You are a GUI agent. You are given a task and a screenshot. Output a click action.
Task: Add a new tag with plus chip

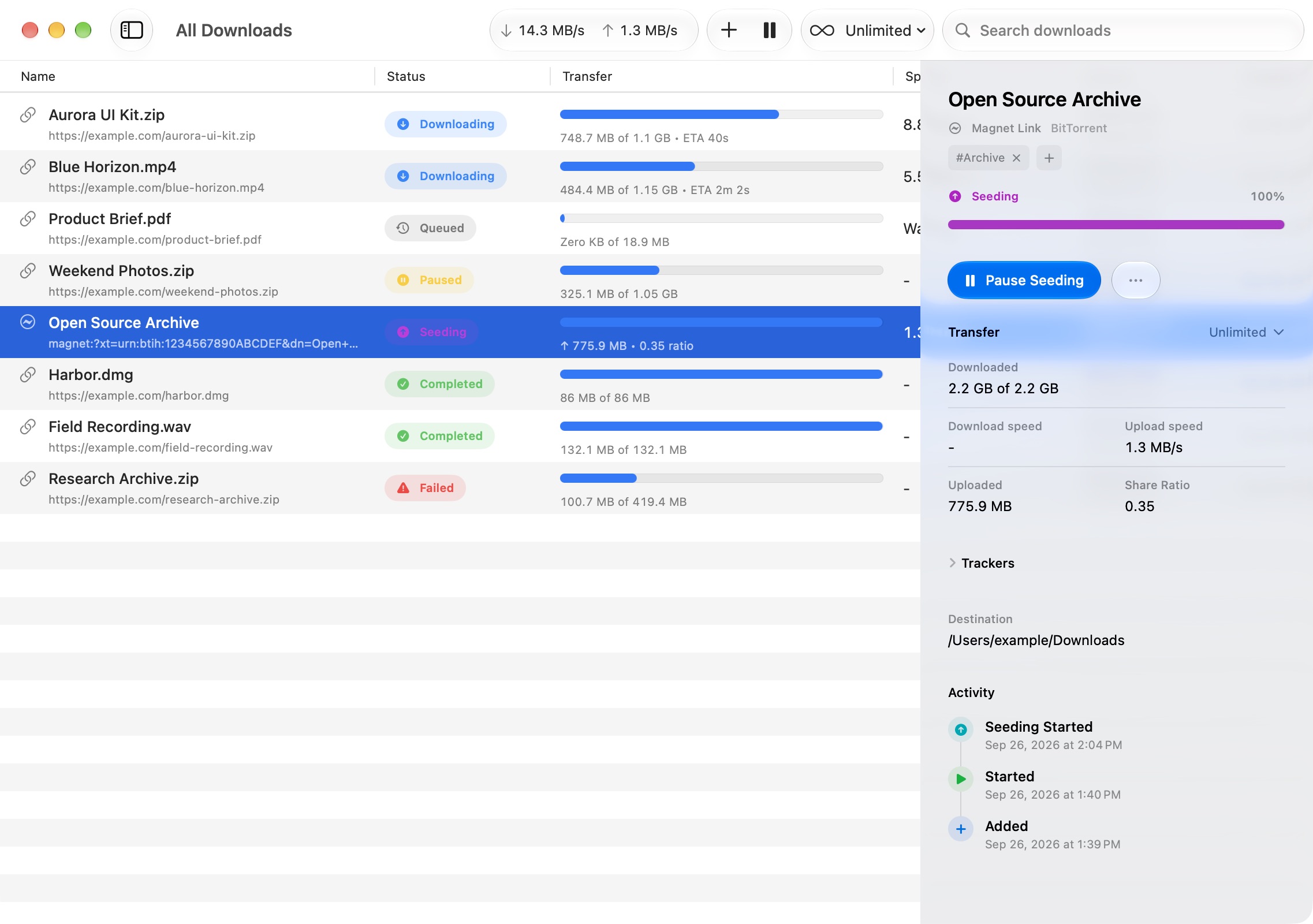point(1049,158)
